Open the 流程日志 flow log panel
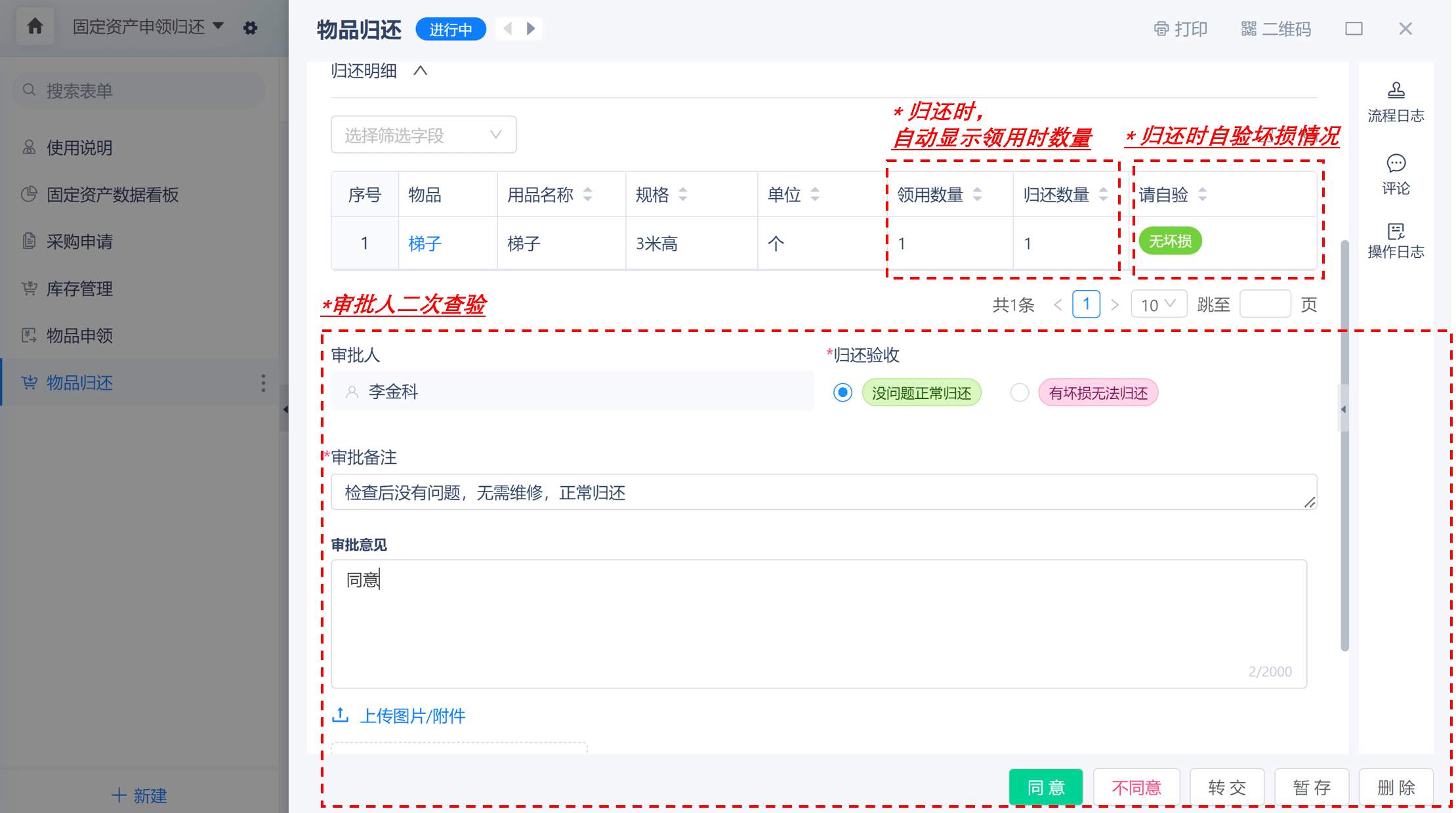The height and width of the screenshot is (813, 1456). tap(1395, 102)
